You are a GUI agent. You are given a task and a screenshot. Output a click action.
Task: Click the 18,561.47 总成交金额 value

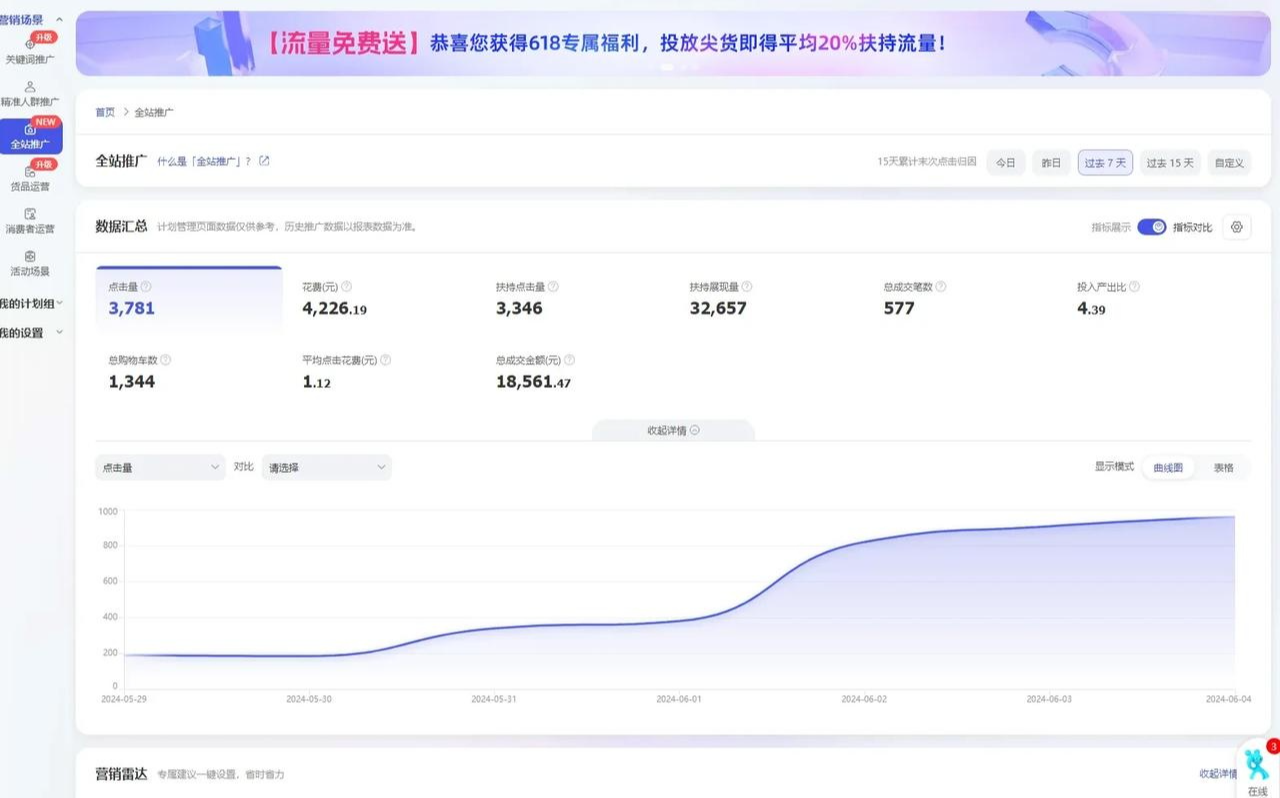[533, 382]
